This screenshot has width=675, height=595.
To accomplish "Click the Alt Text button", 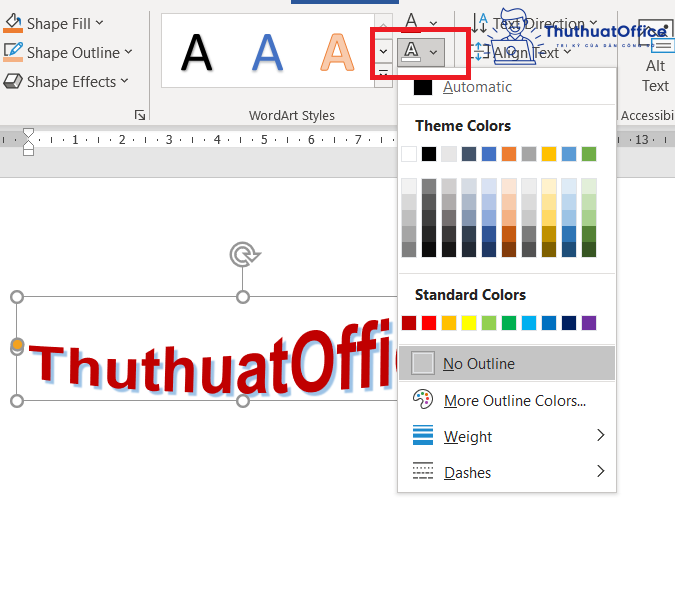I will [655, 56].
